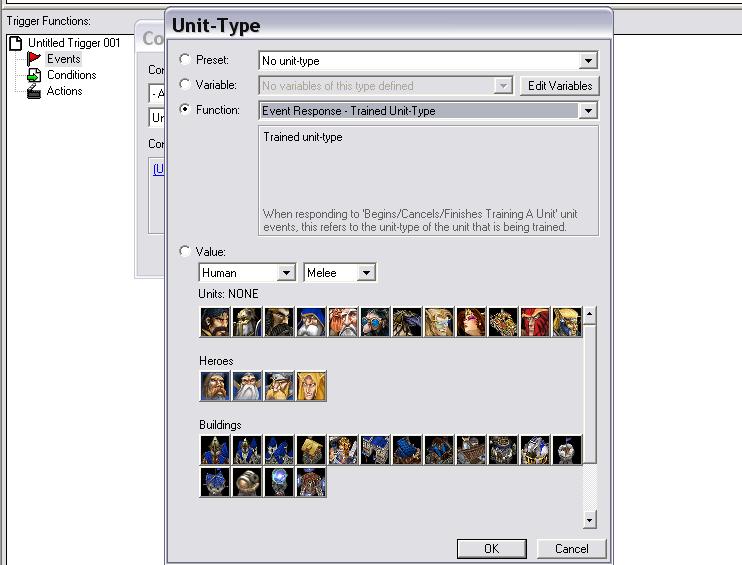Open the 'No unit-type' preset dropdown
The image size is (742, 565).
(x=428, y=61)
